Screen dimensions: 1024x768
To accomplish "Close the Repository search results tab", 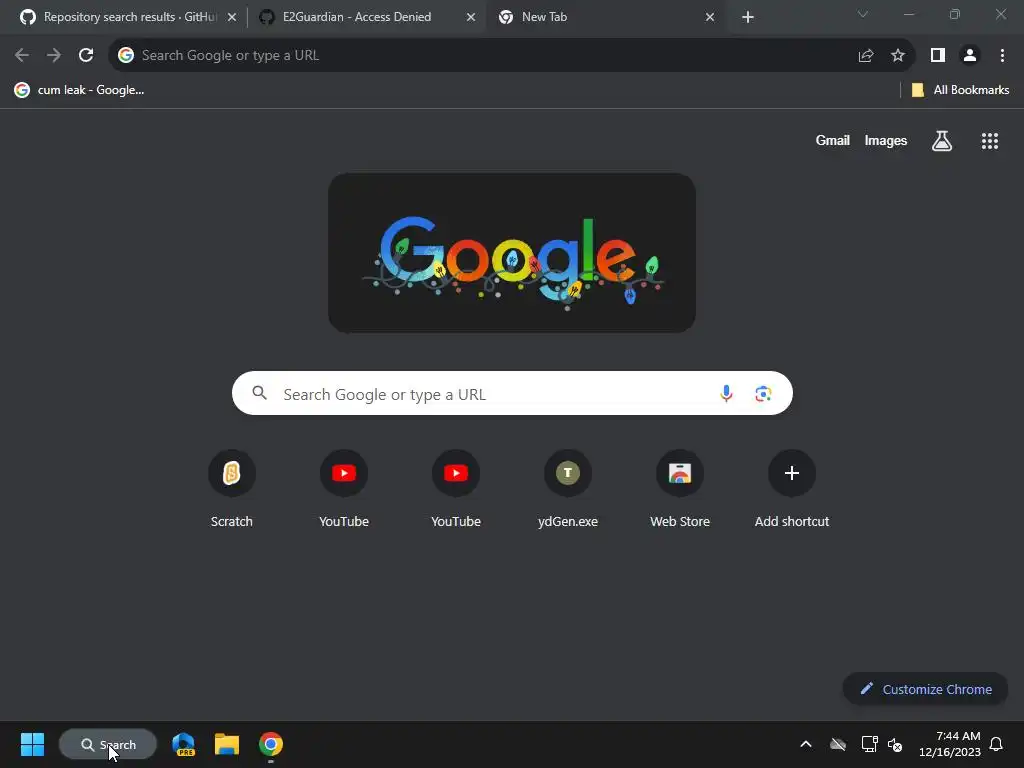I will click(232, 17).
